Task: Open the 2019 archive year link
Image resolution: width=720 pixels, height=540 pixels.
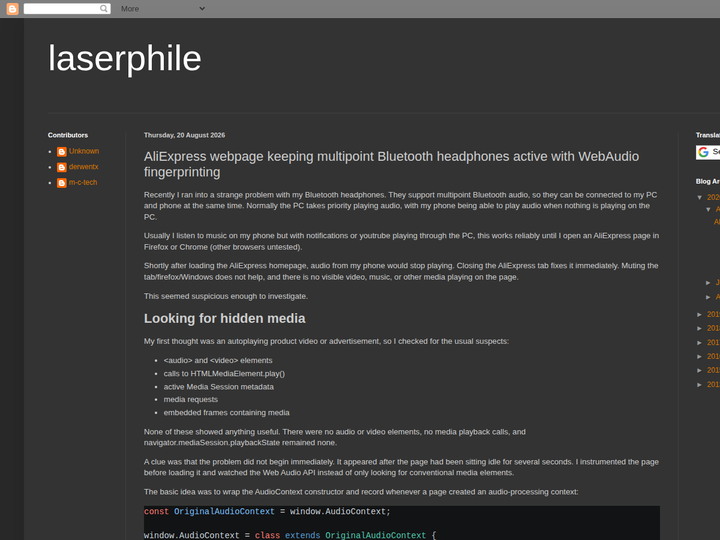Action: (714, 315)
